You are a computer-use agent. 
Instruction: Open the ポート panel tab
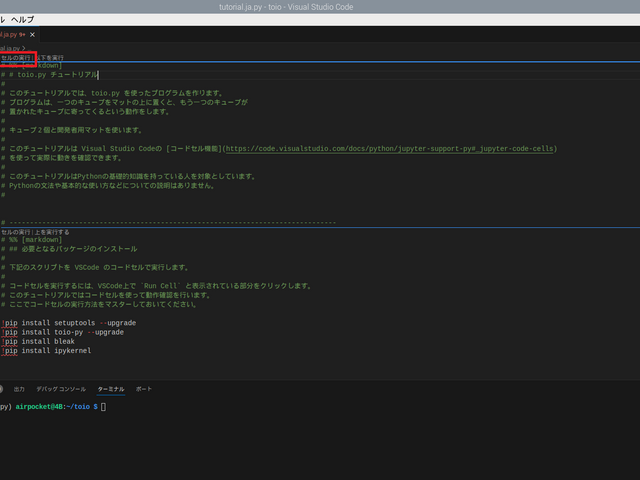144,389
